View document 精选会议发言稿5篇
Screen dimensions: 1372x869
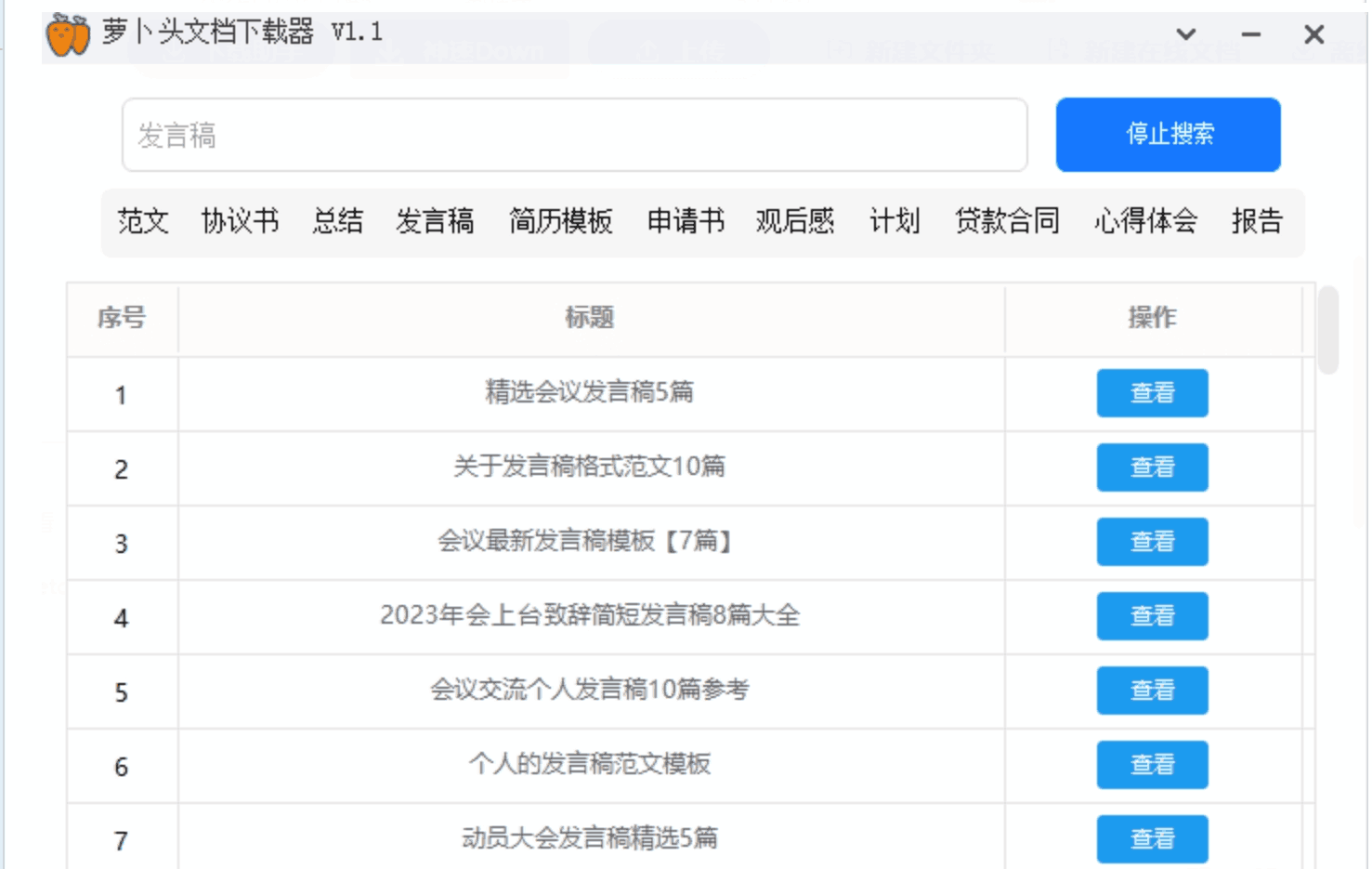[x=1152, y=393]
